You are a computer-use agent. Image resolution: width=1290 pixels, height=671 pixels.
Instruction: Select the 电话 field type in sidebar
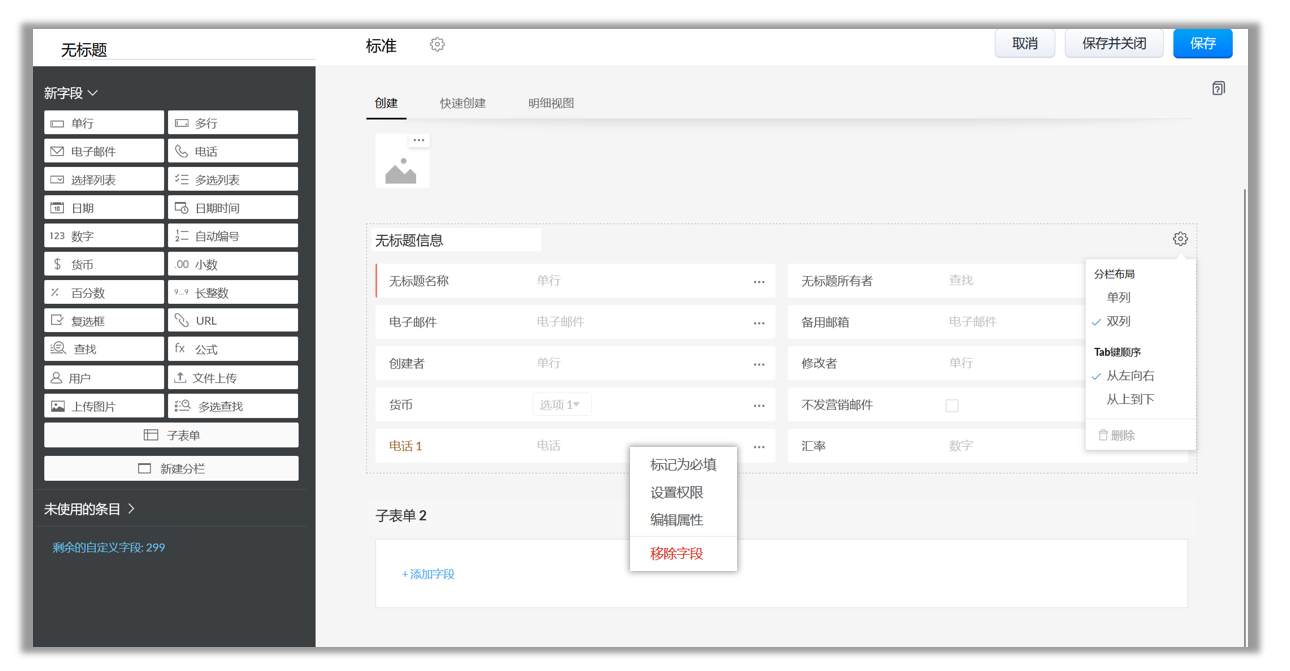tap(232, 151)
